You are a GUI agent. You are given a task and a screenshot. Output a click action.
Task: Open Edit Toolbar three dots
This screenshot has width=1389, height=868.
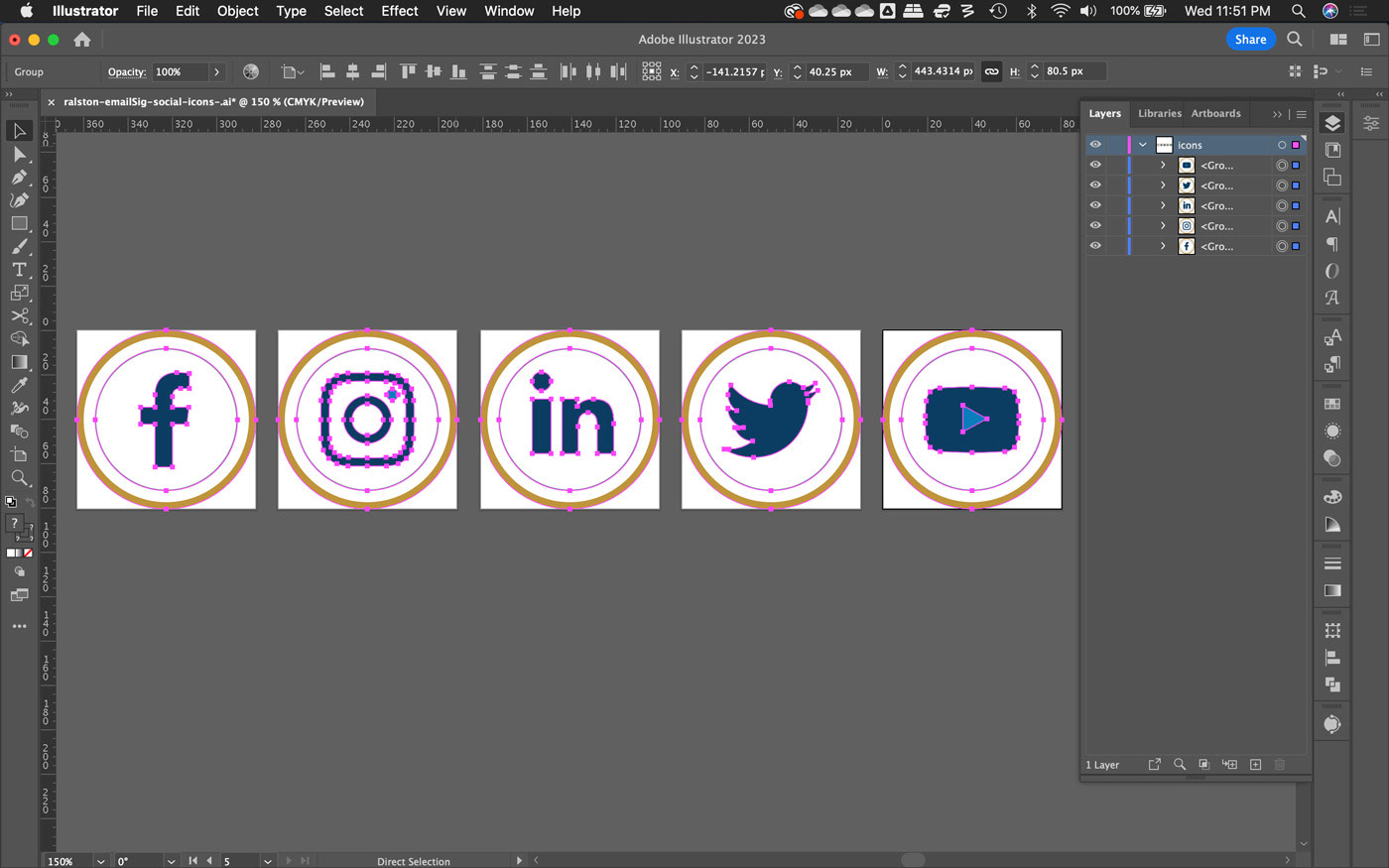click(19, 626)
